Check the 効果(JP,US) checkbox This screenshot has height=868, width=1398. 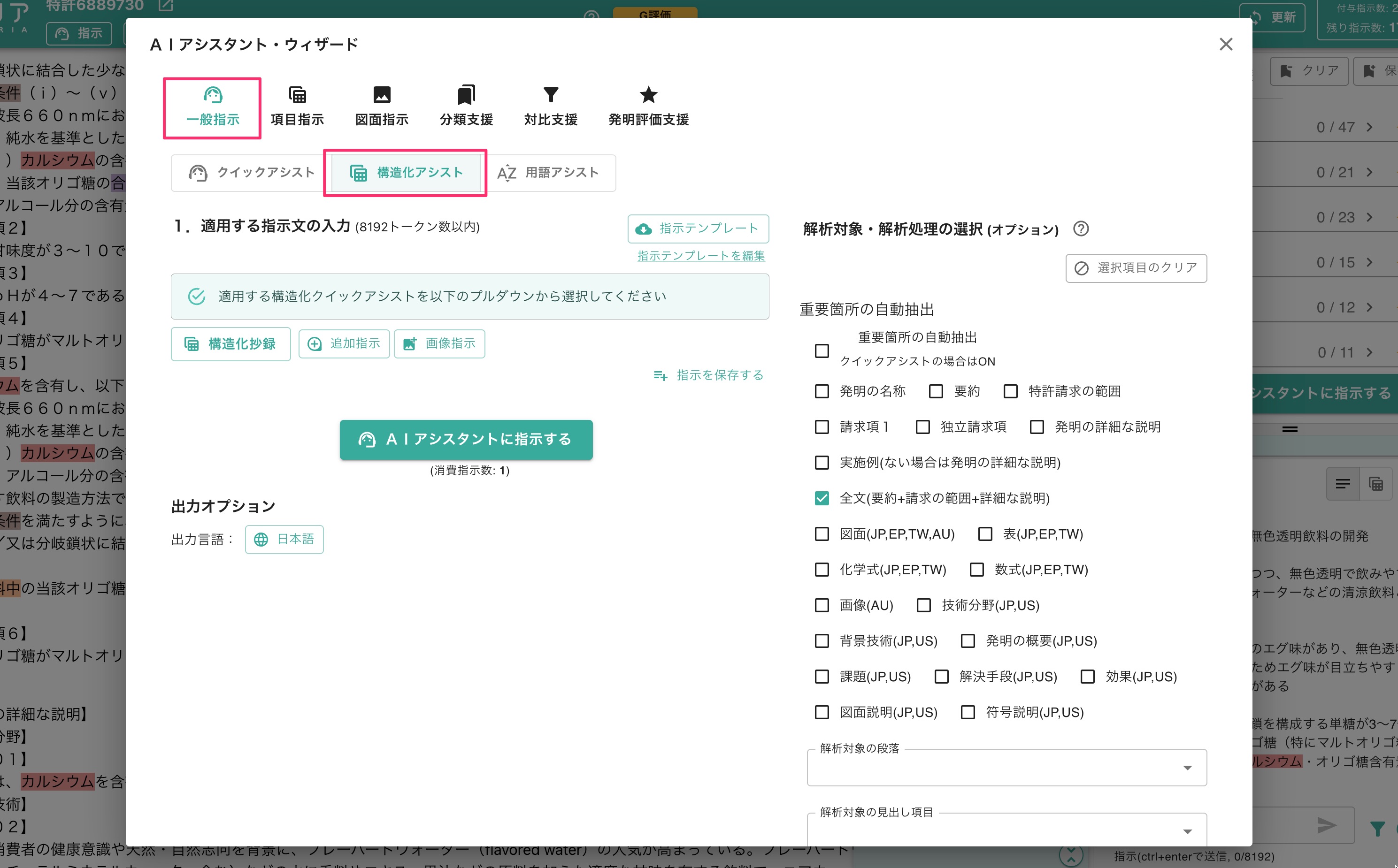point(1087,676)
